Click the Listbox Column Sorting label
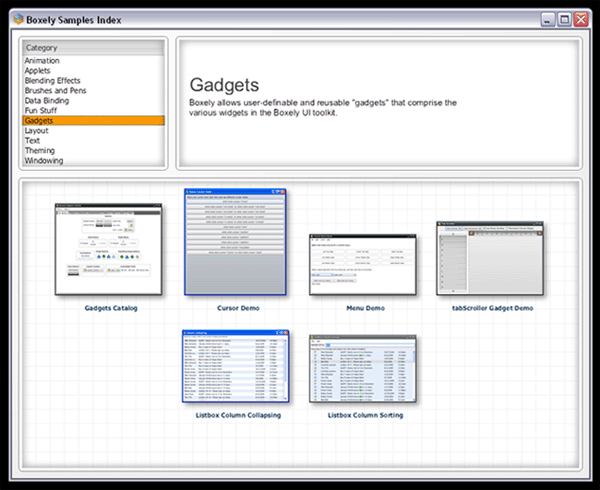 365,415
